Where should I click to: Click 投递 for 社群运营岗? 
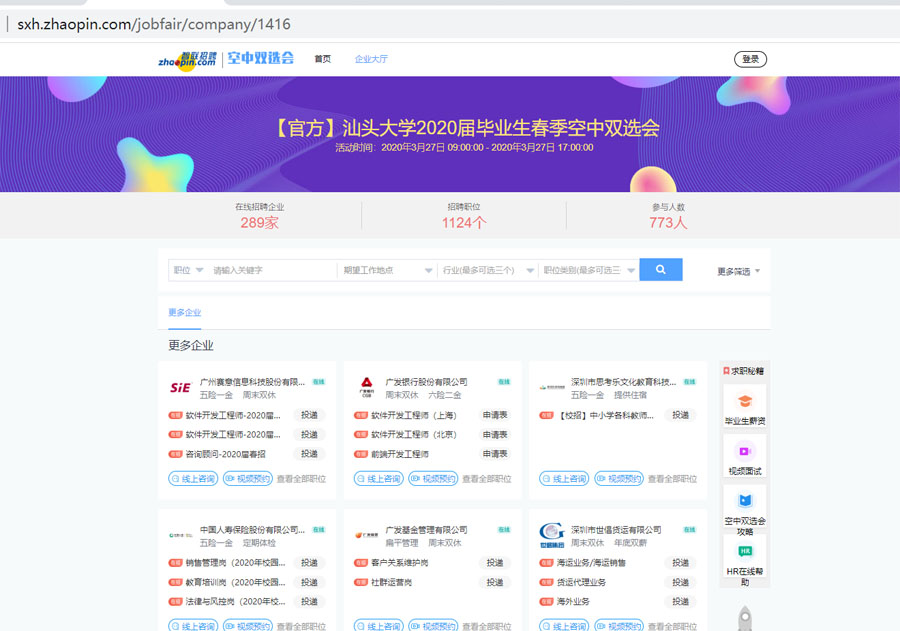(x=495, y=582)
